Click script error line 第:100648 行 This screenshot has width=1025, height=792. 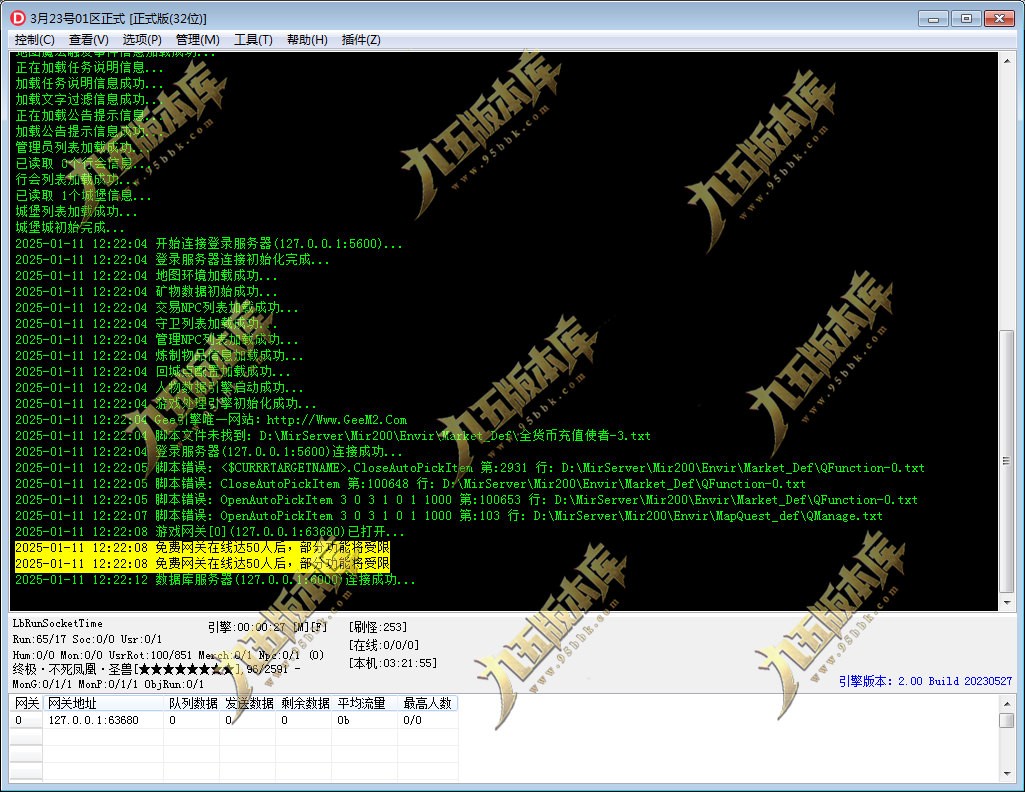(x=410, y=484)
